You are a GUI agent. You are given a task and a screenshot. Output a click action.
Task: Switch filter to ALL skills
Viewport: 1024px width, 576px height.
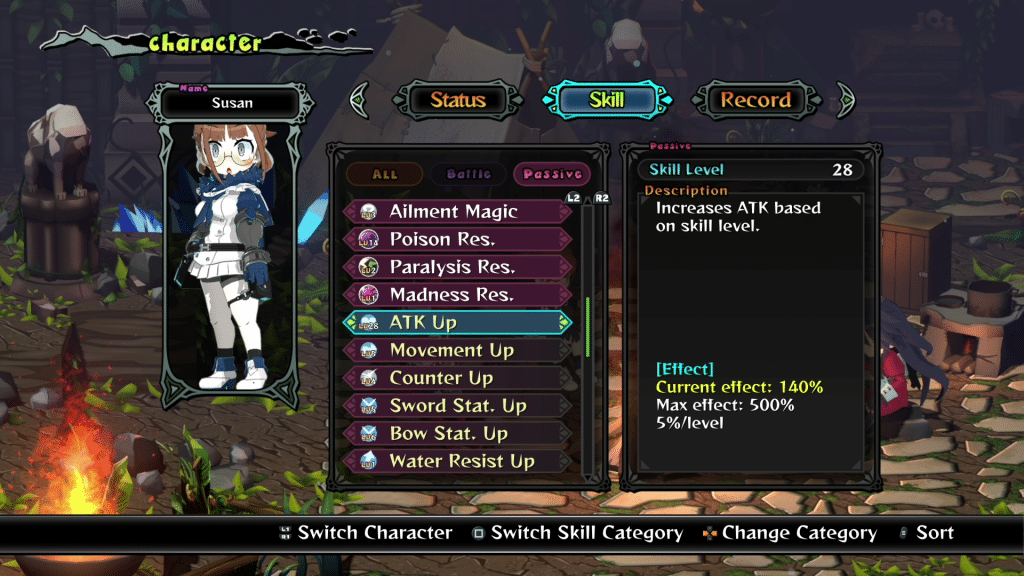385,174
